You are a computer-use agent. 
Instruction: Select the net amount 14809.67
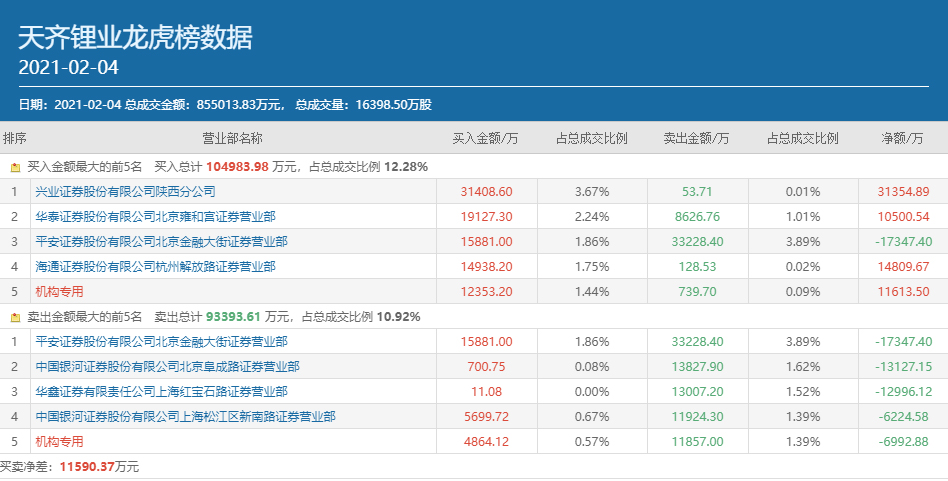(x=903, y=266)
